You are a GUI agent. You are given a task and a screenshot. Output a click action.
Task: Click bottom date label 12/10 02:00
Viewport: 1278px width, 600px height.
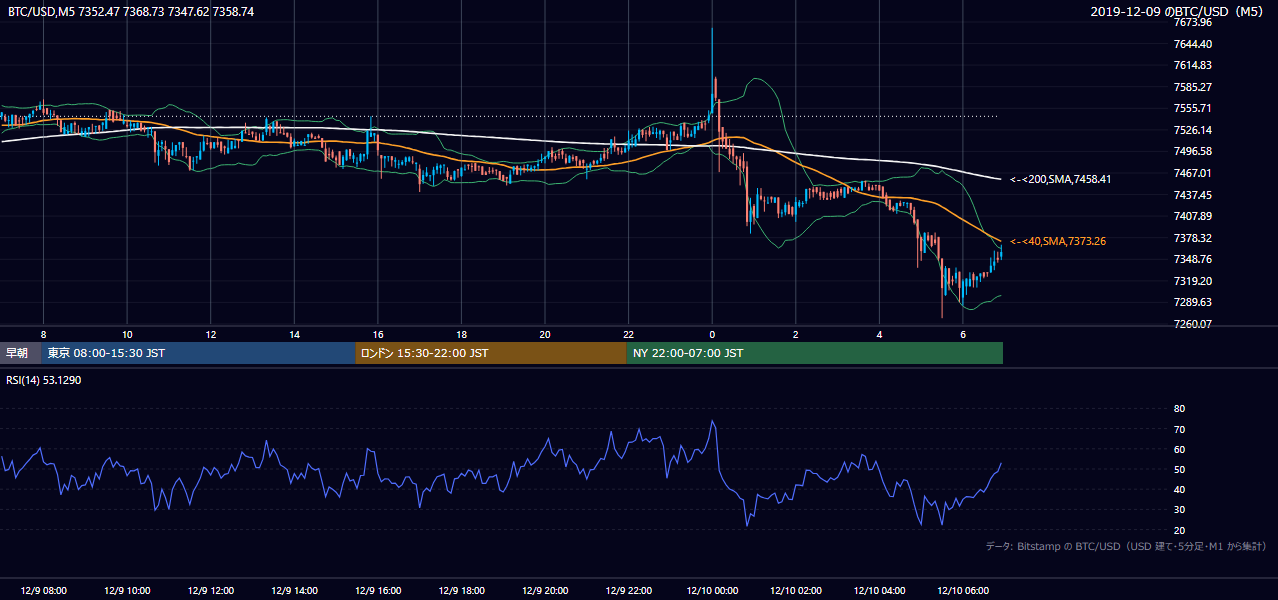795,591
